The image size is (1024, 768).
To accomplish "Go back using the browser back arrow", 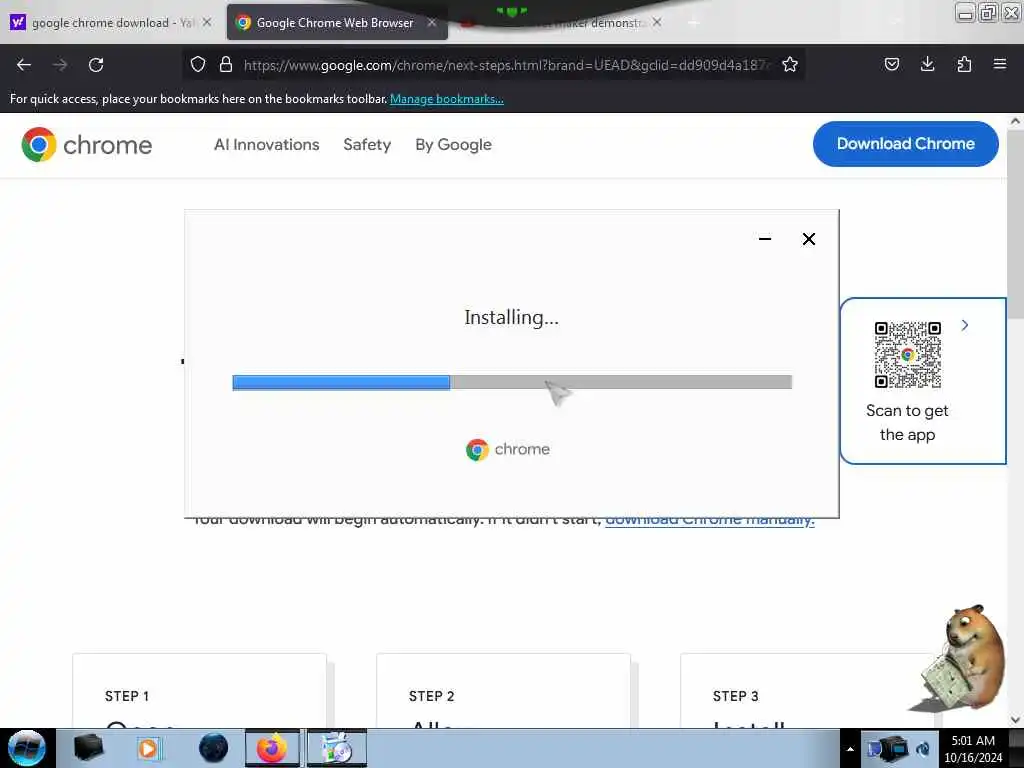I will click(24, 65).
